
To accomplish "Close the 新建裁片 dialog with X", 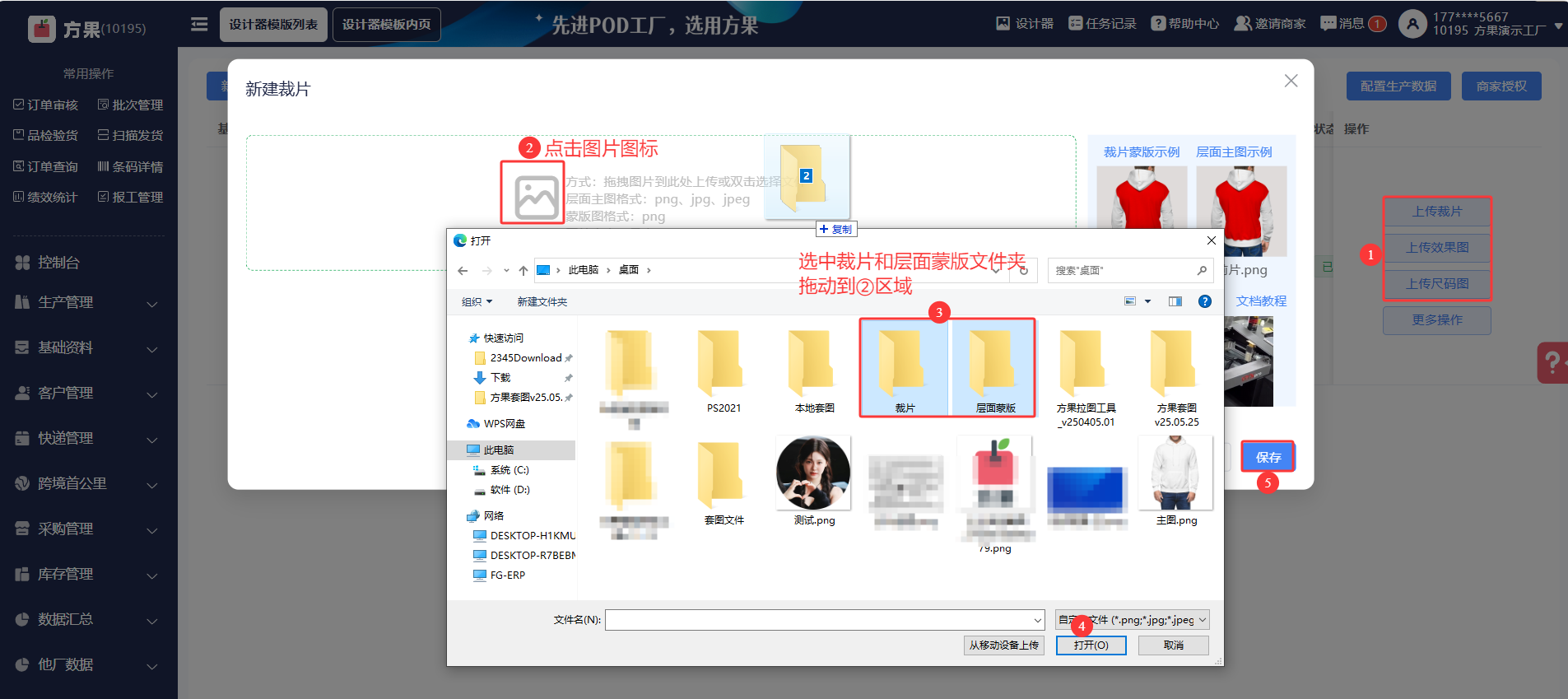I will point(1291,81).
